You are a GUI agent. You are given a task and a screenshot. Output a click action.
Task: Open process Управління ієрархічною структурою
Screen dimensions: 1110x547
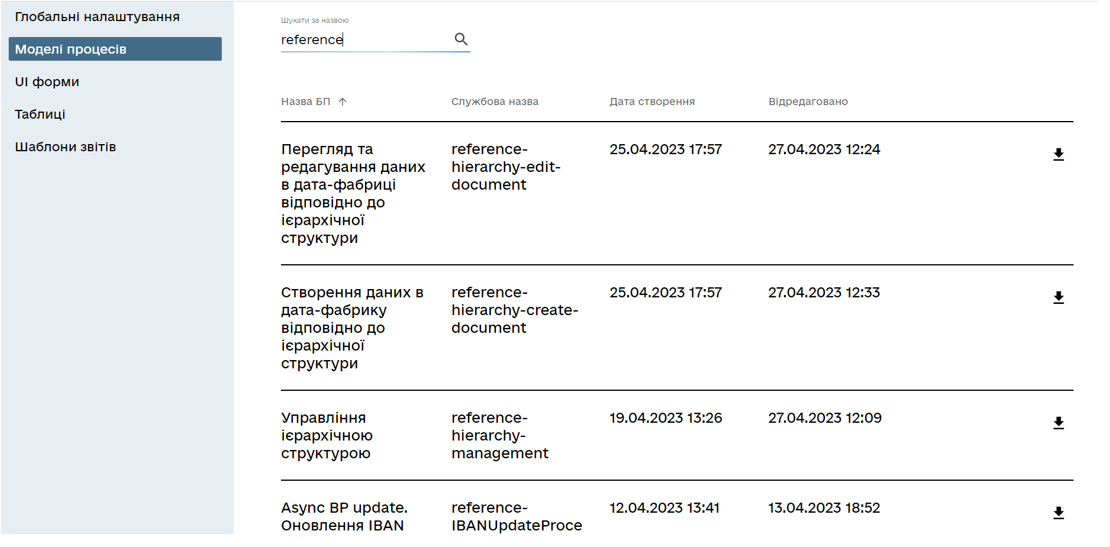point(326,435)
